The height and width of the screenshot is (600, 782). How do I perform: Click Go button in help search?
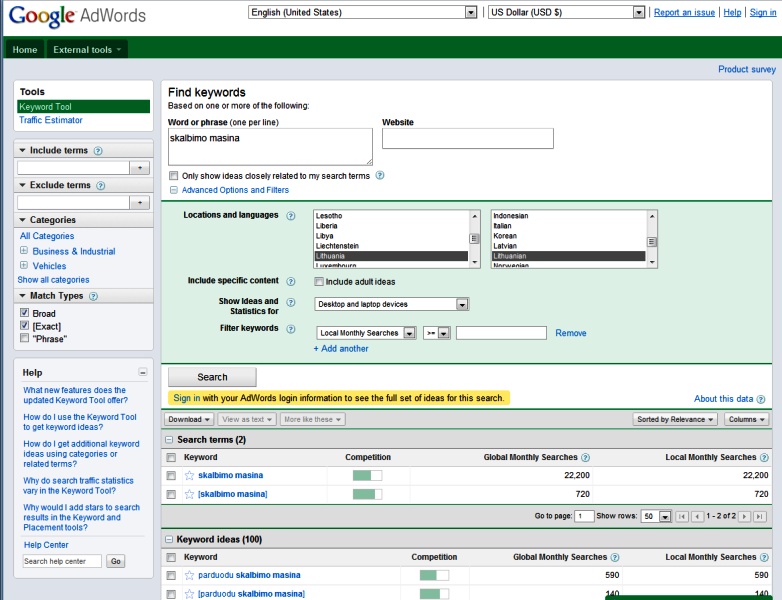point(116,561)
